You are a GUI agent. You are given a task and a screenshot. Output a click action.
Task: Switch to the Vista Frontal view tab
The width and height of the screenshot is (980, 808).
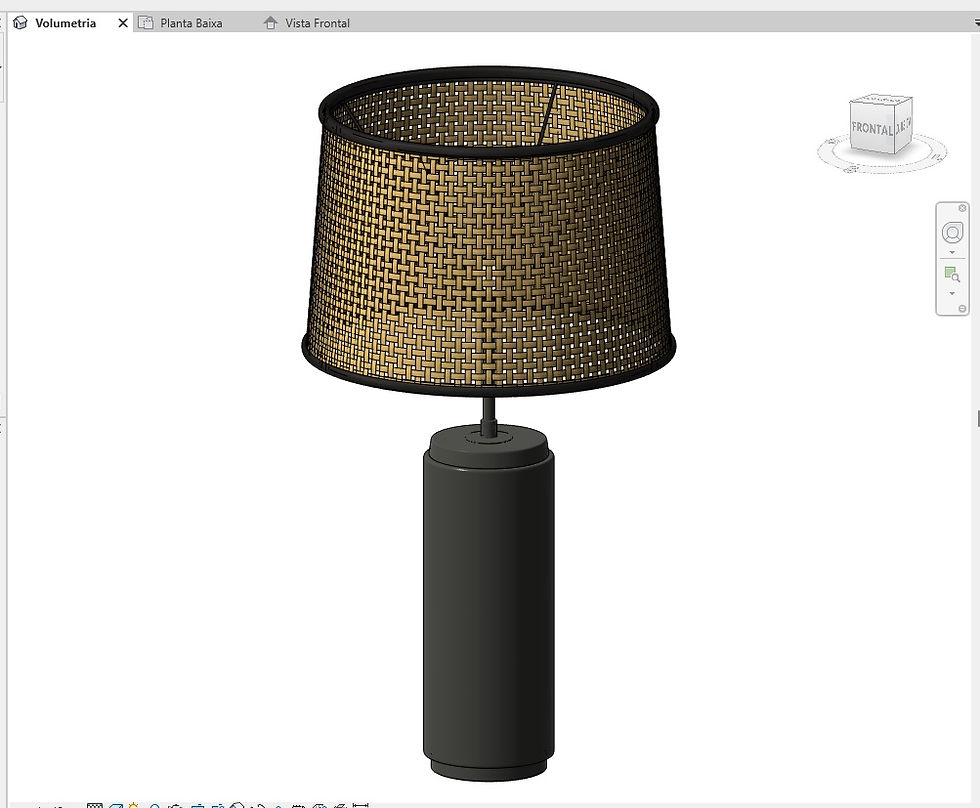(318, 23)
